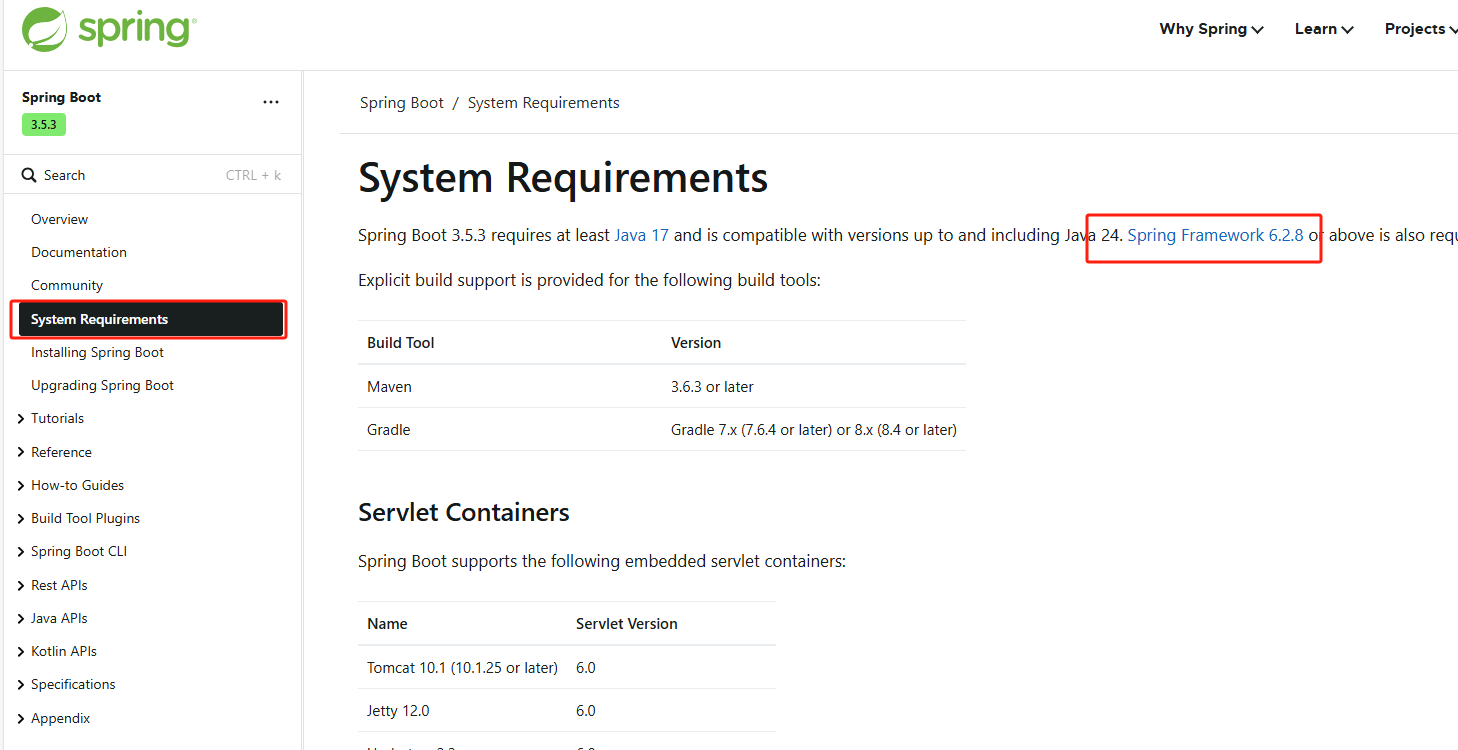Open the Why Spring dropdown menu

point(1211,29)
